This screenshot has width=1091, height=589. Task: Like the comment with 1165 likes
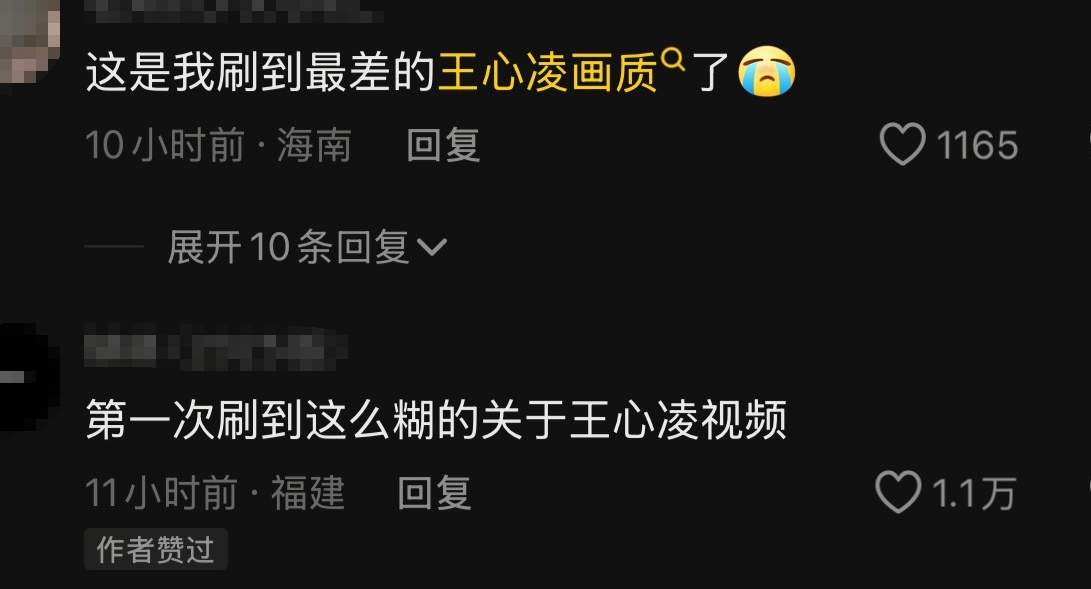point(902,144)
